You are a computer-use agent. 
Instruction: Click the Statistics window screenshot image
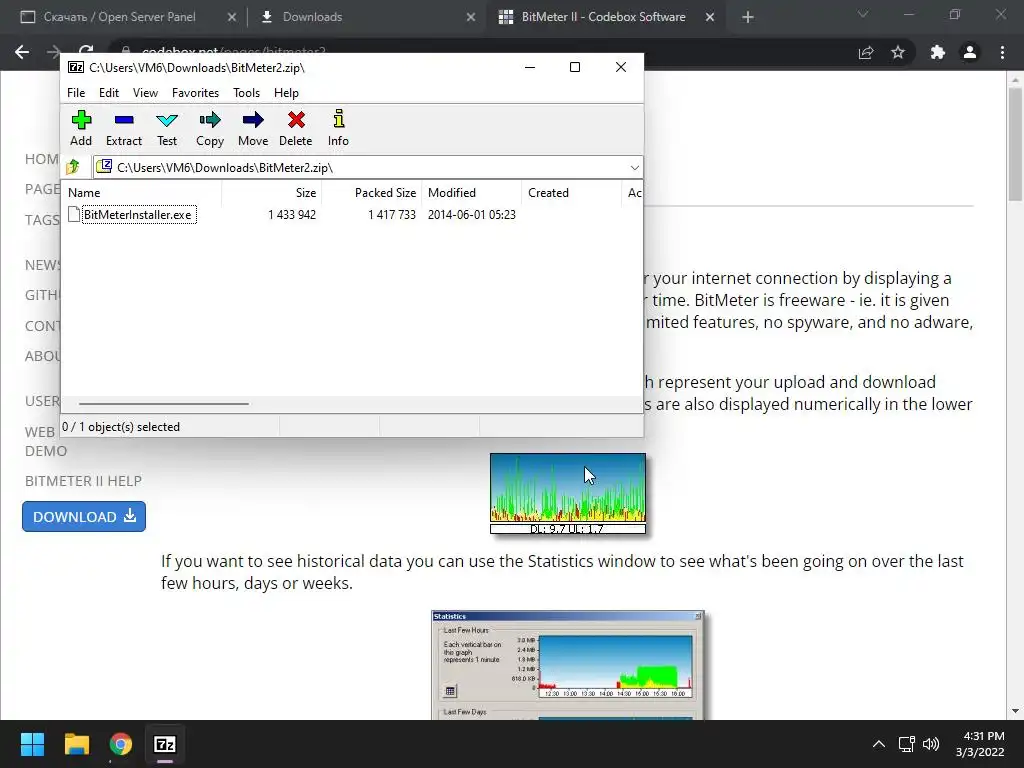[x=568, y=665]
